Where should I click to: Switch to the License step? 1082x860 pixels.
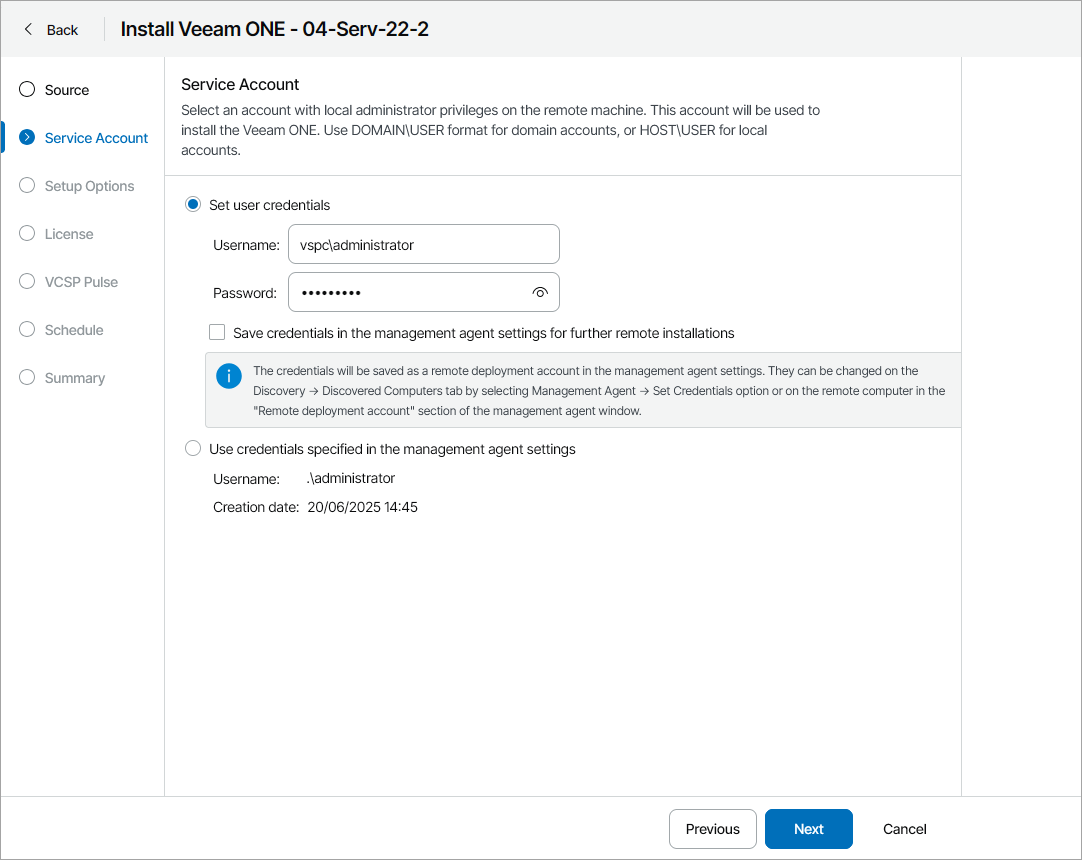tap(69, 234)
